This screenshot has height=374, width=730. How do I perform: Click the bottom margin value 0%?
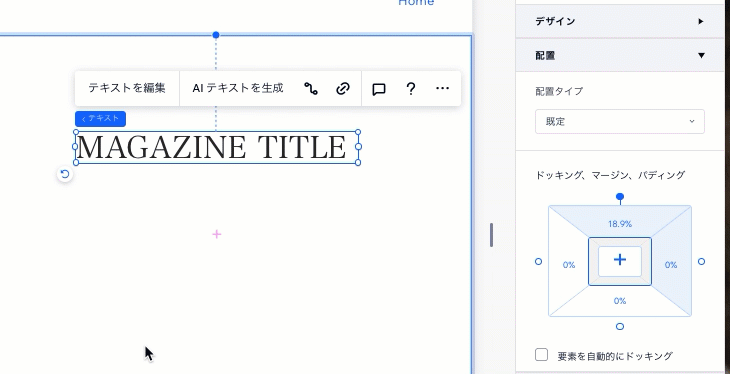tap(620, 301)
